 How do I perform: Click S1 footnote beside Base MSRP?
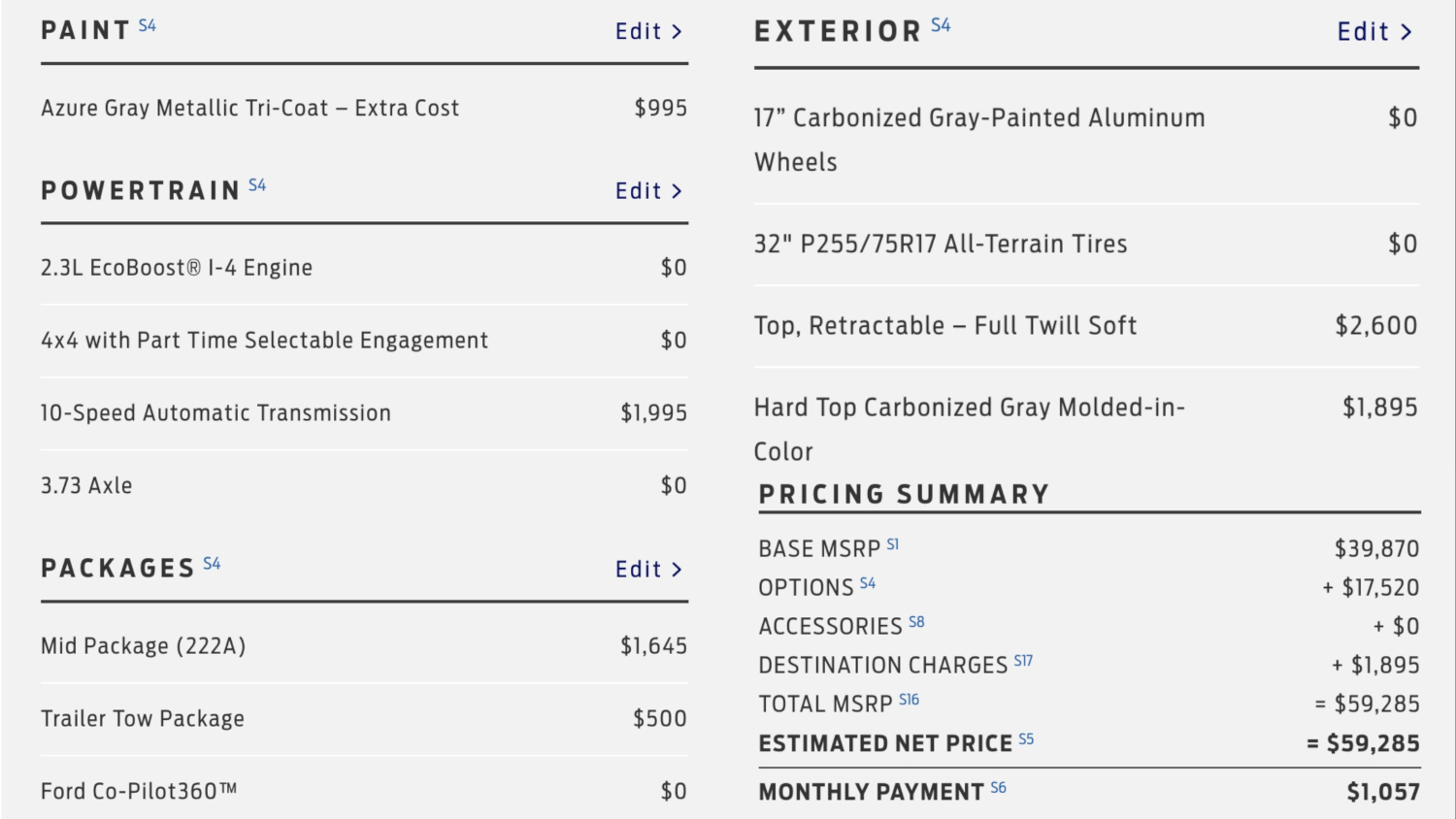893,544
